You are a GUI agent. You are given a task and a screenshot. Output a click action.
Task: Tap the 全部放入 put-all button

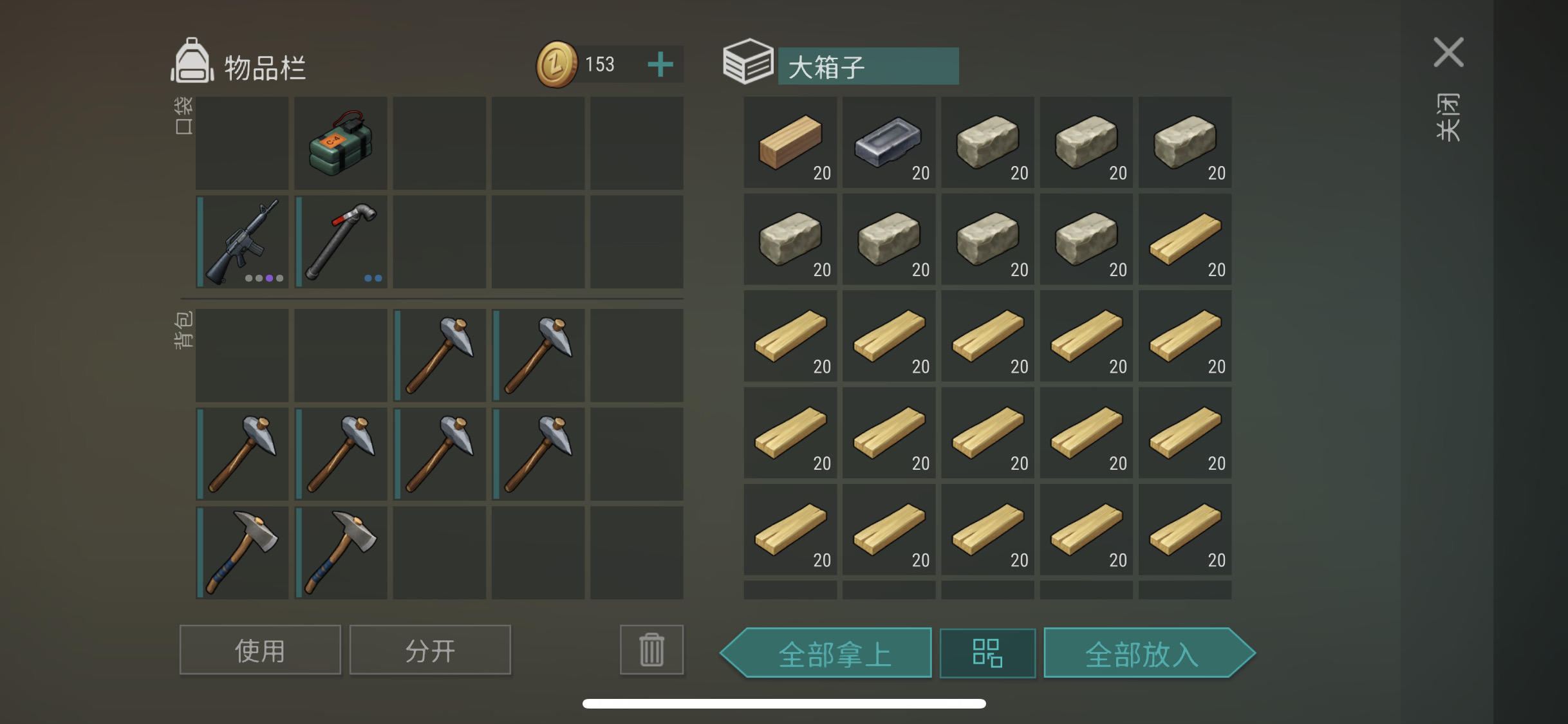coord(1150,653)
